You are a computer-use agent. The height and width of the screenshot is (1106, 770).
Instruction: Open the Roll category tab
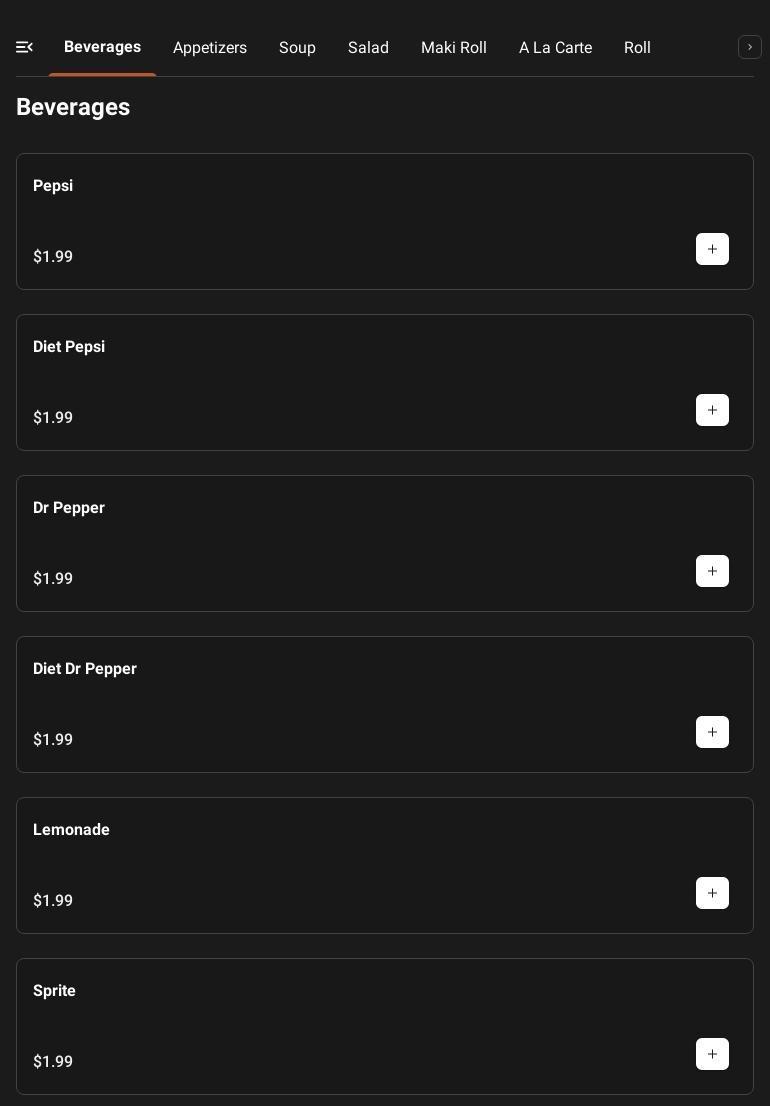pos(637,47)
